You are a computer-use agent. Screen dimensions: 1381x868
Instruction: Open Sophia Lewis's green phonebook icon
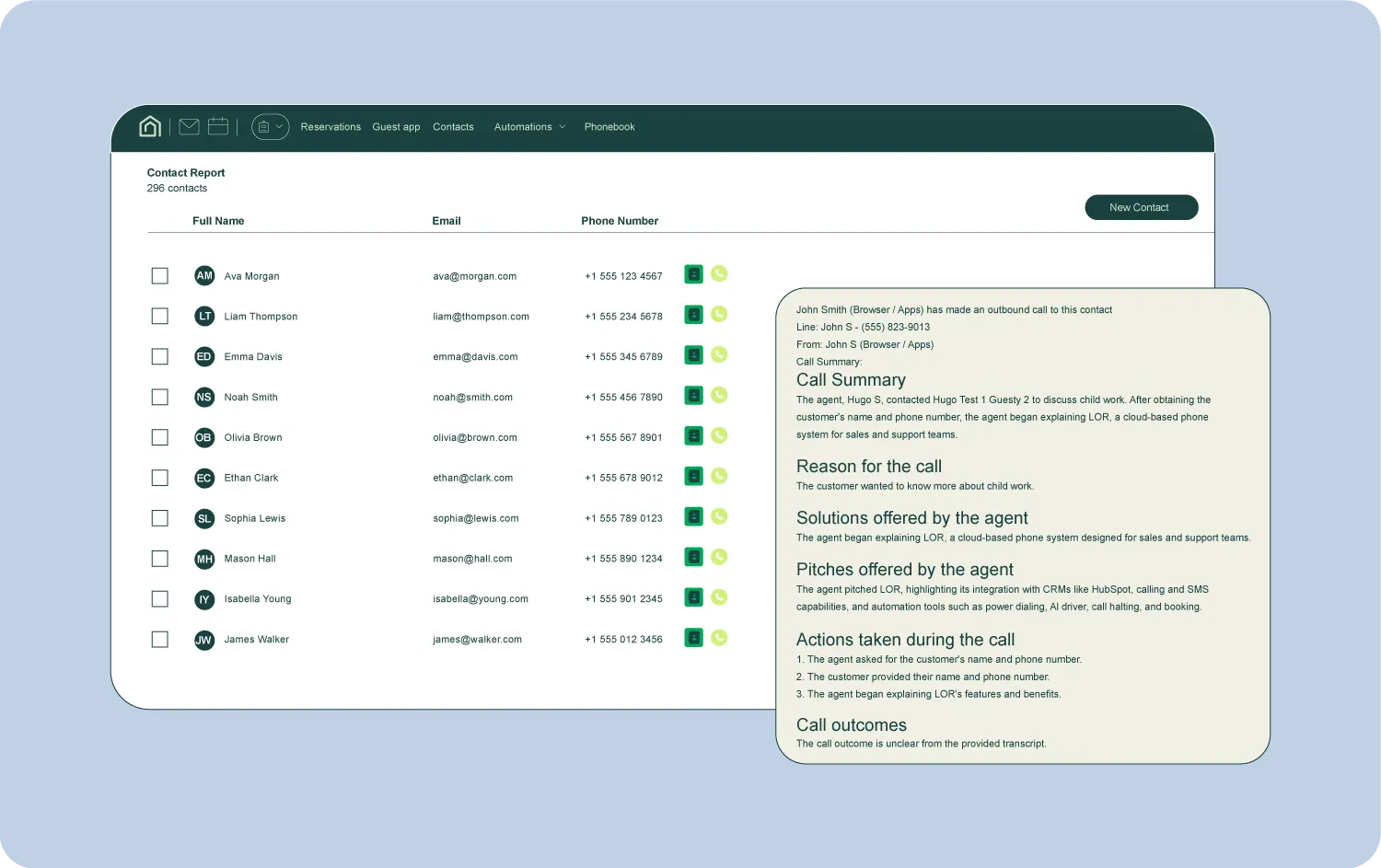pos(694,517)
